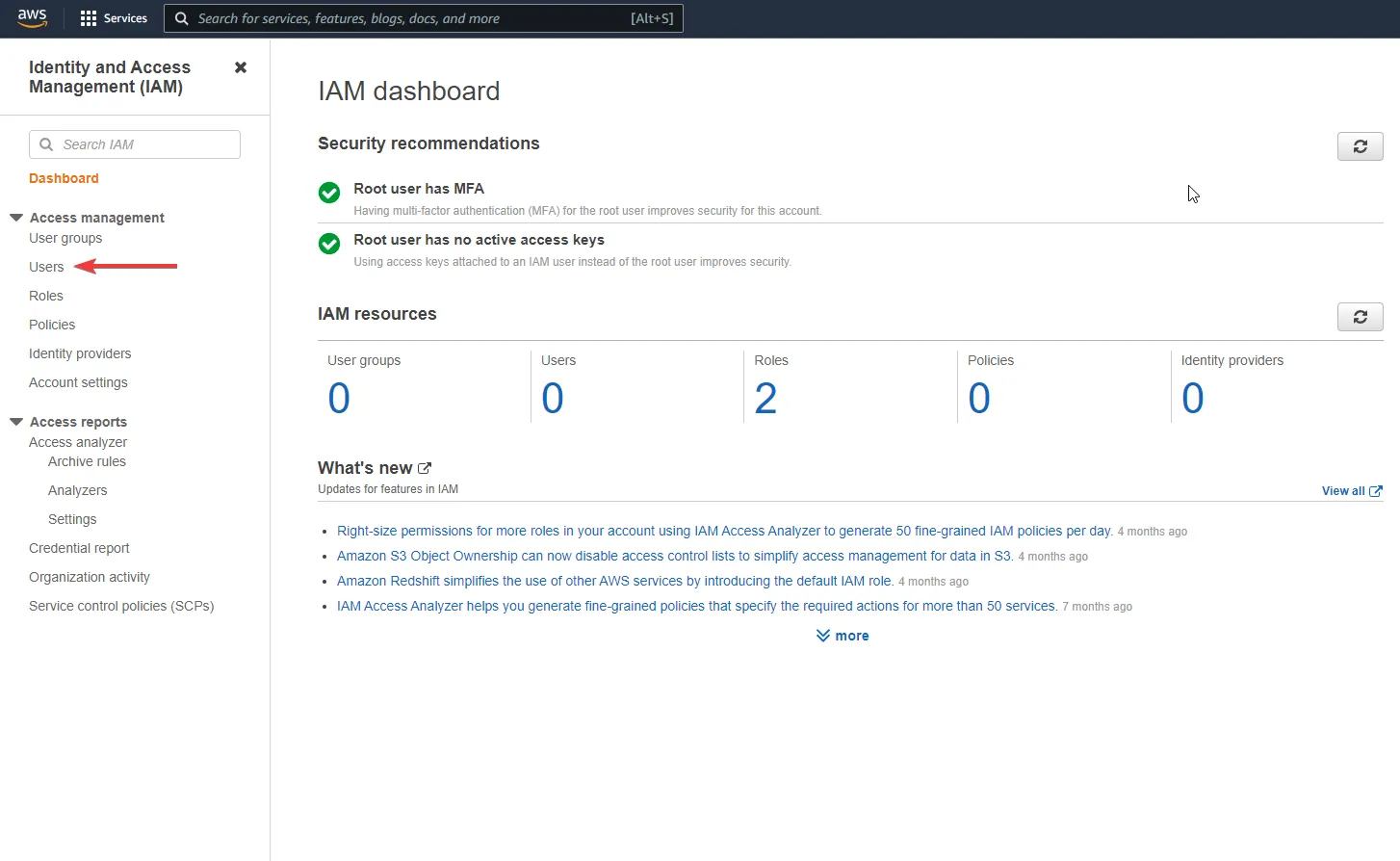
Task: Open Service control policies (SCPs)
Action: tap(120, 606)
